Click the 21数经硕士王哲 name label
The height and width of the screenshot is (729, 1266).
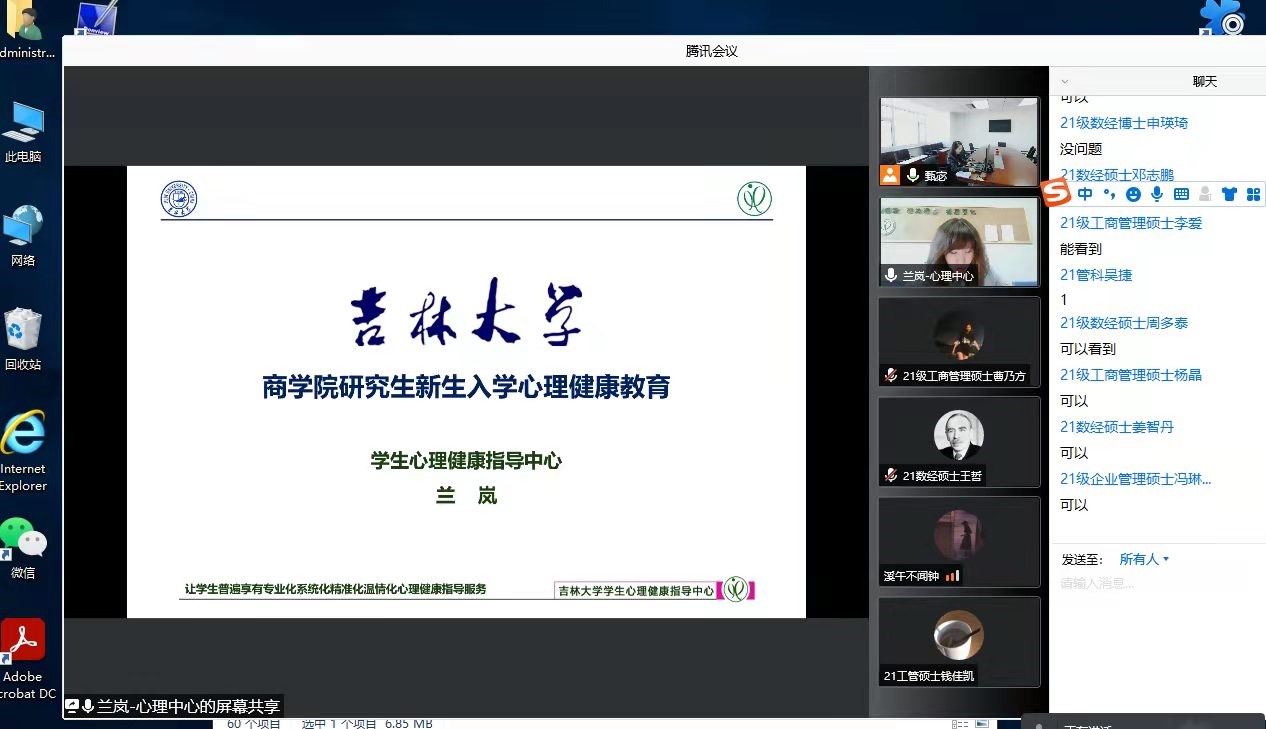pyautogui.click(x=944, y=476)
